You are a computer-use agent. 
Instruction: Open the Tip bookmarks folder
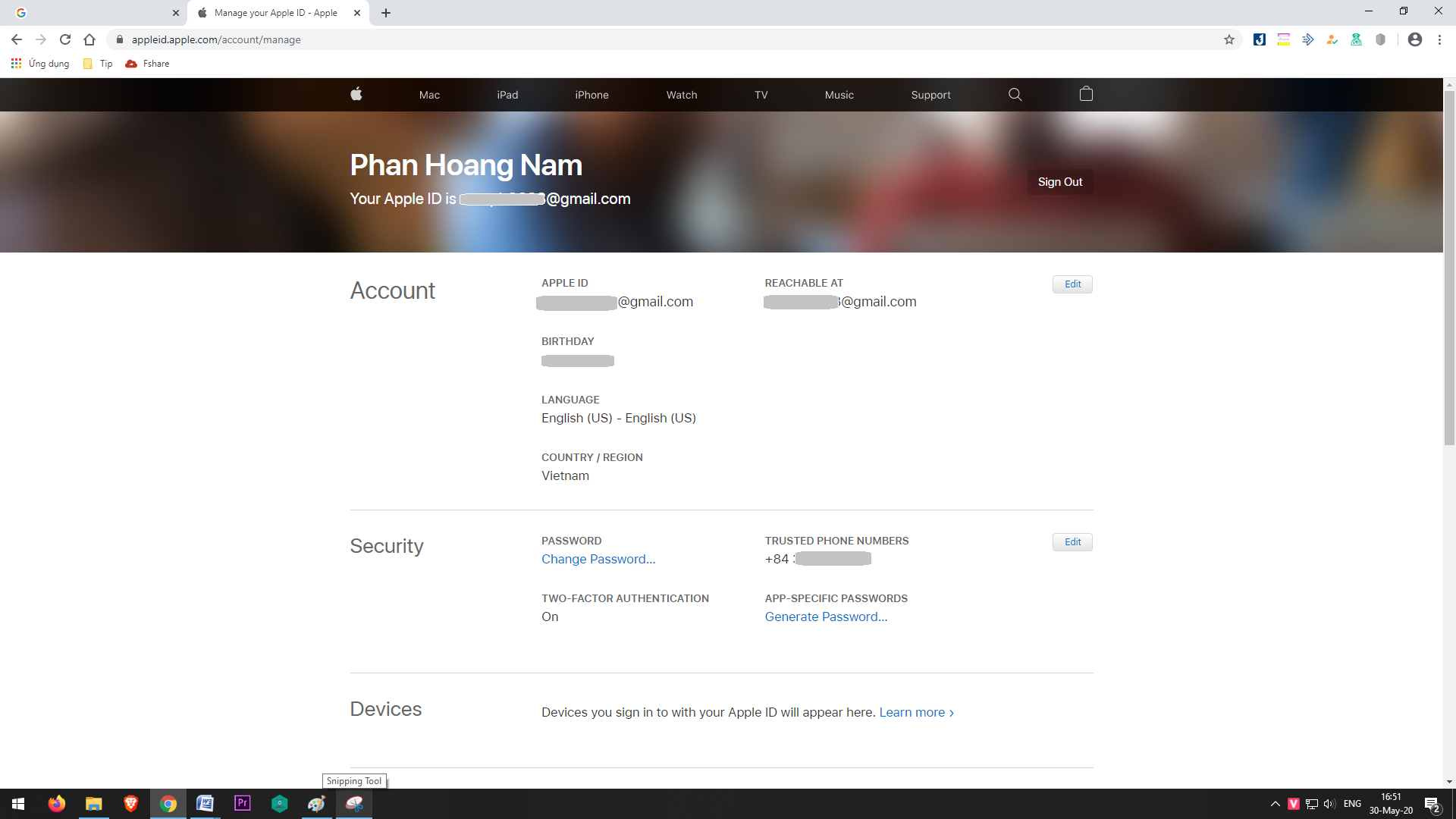[98, 64]
